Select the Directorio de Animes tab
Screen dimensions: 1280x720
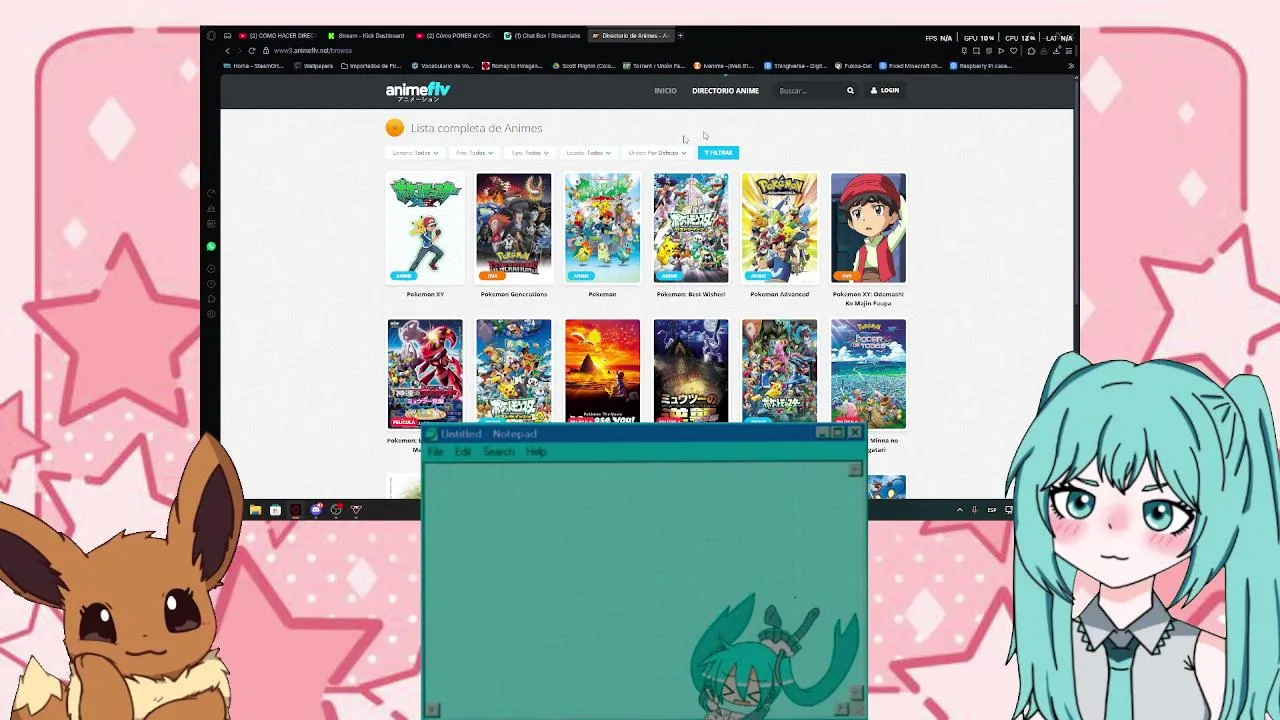coord(630,36)
